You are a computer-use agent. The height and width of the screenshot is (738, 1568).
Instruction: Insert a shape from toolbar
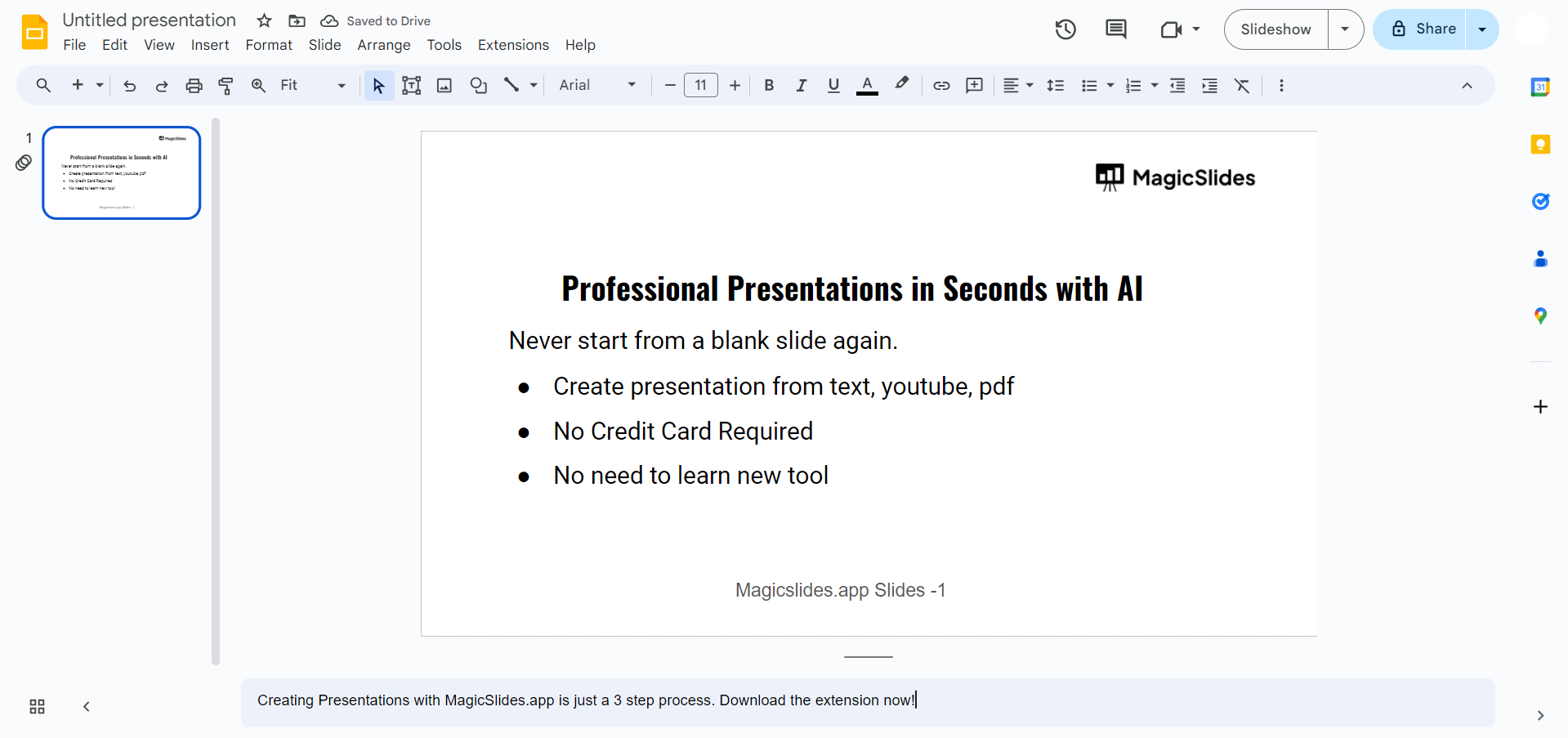tap(479, 85)
